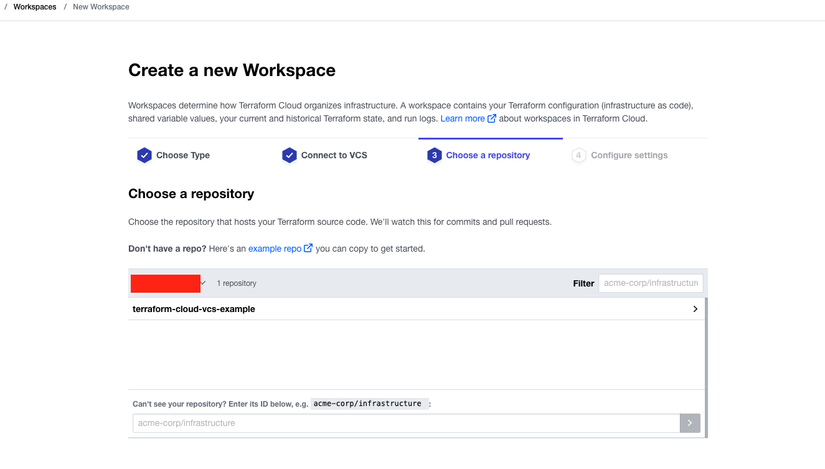The image size is (825, 469).
Task: Click the Connect to VCS checkmark icon
Action: click(289, 155)
